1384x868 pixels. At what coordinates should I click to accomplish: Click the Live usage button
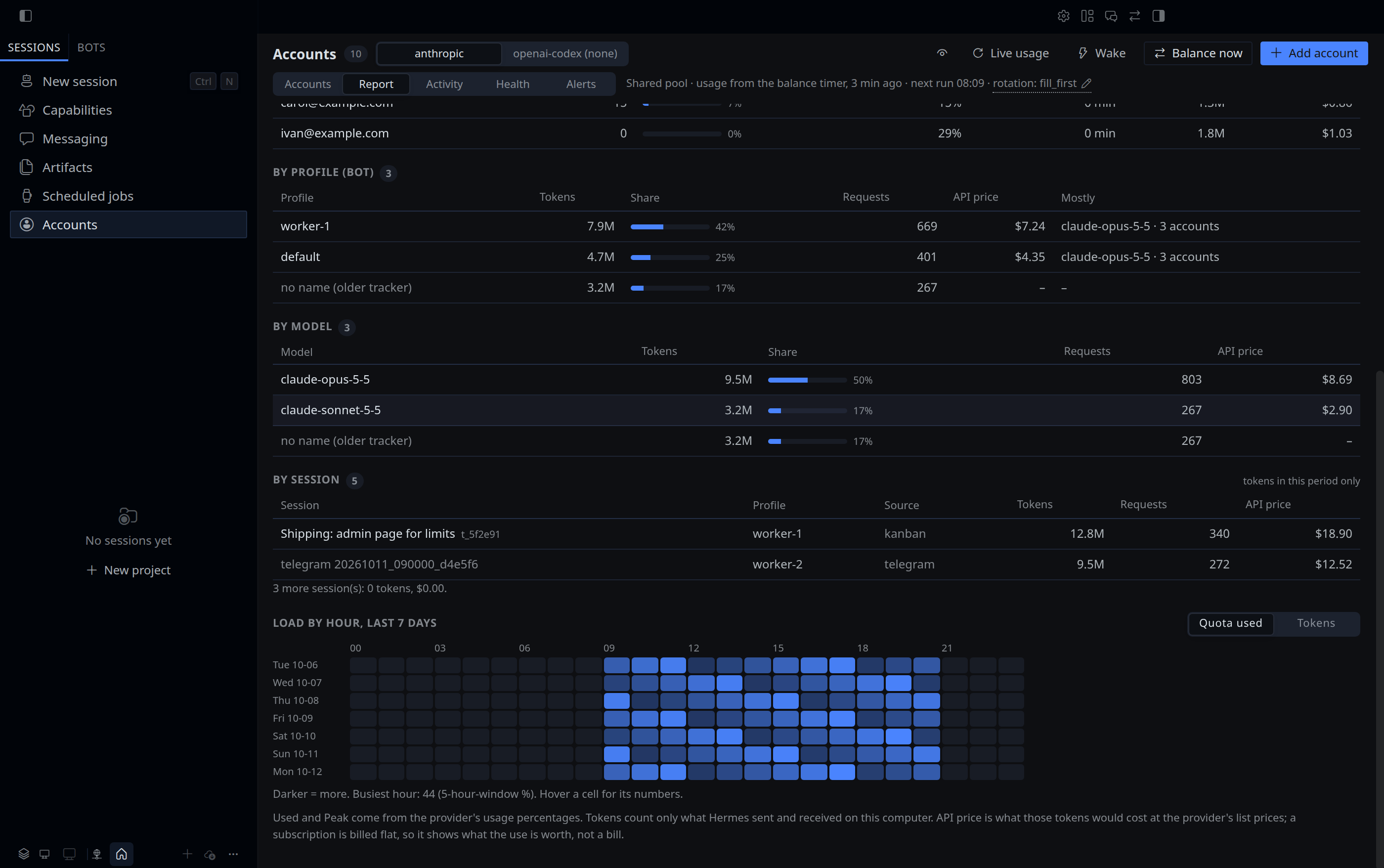click(1010, 53)
